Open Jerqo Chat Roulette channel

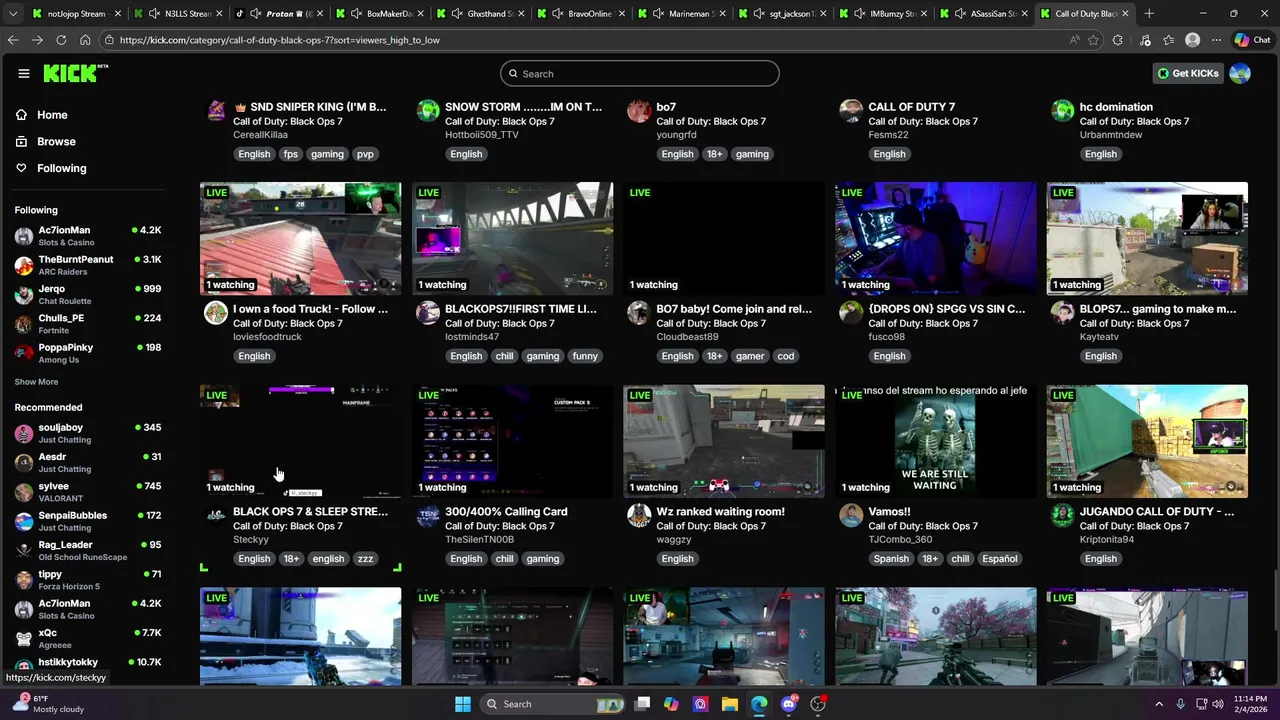click(x=87, y=295)
